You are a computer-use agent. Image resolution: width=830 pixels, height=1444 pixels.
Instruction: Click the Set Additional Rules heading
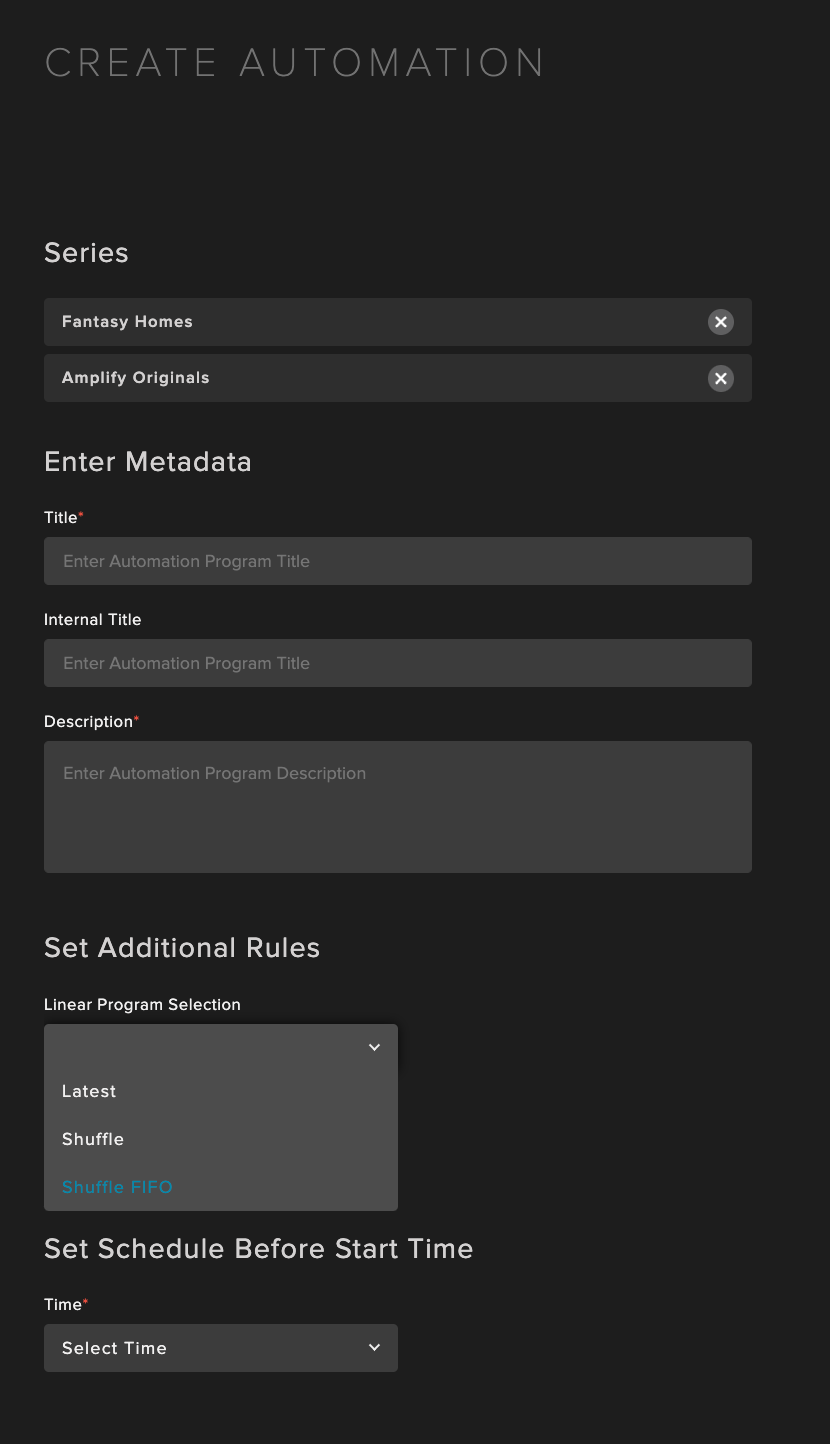pos(182,948)
